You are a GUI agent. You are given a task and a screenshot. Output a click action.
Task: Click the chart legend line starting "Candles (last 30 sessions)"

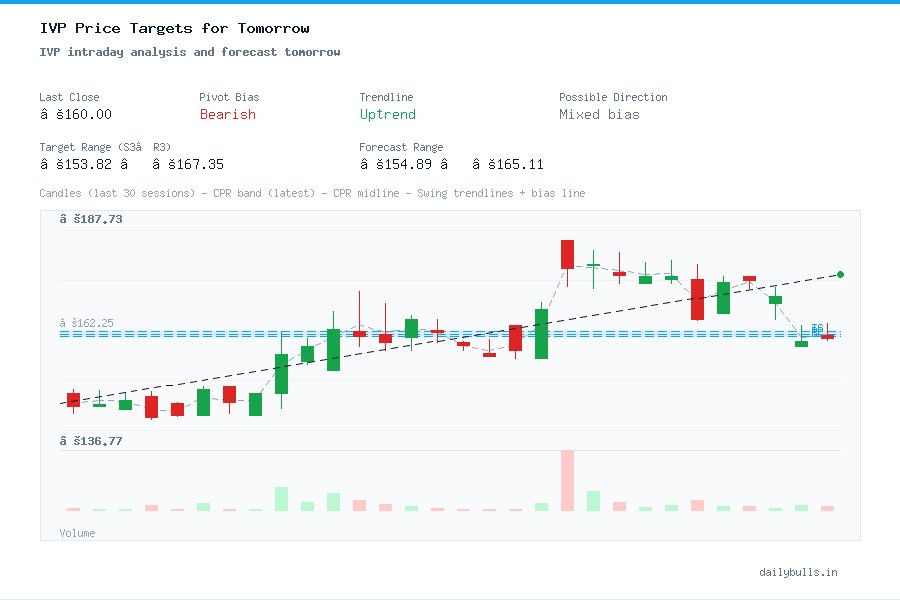click(312, 193)
